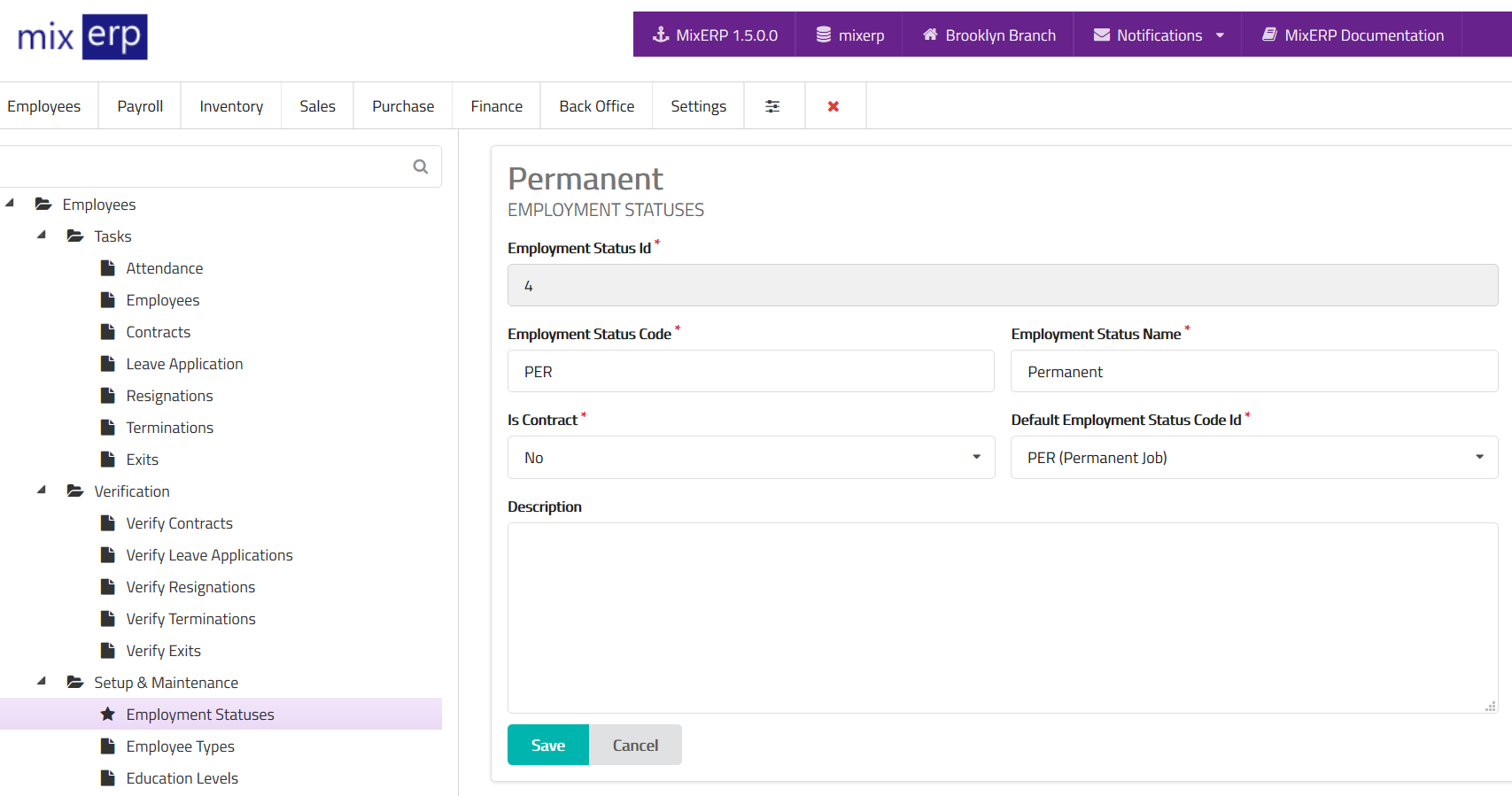This screenshot has height=796, width=1512.
Task: Click the anchor icon beside MixERP 1.5.0.0
Action: tap(661, 35)
